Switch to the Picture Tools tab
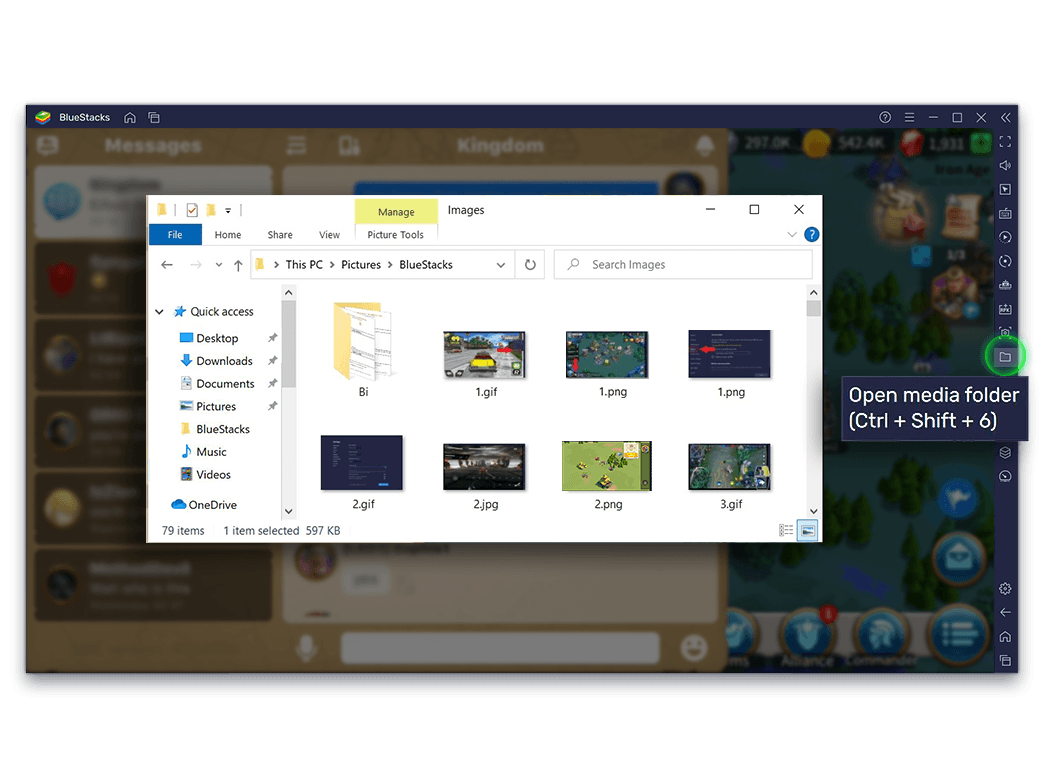1040x780 pixels. point(396,235)
